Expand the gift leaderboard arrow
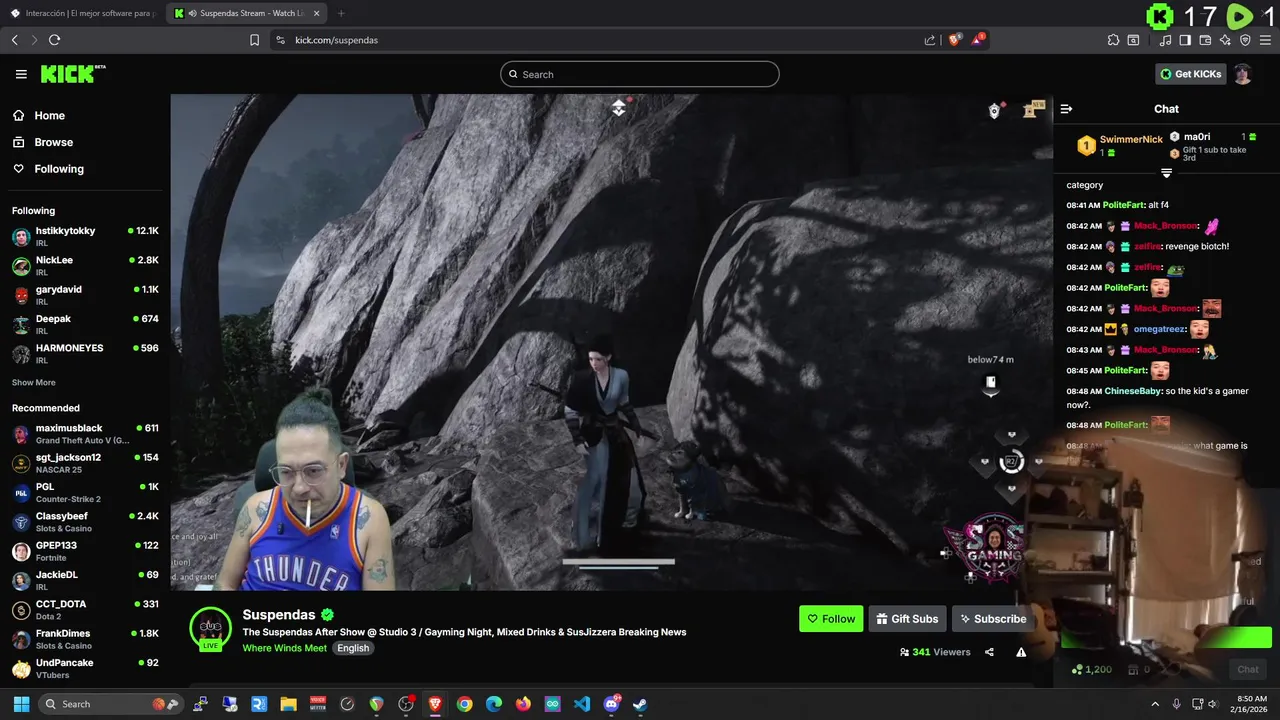 tap(1166, 173)
